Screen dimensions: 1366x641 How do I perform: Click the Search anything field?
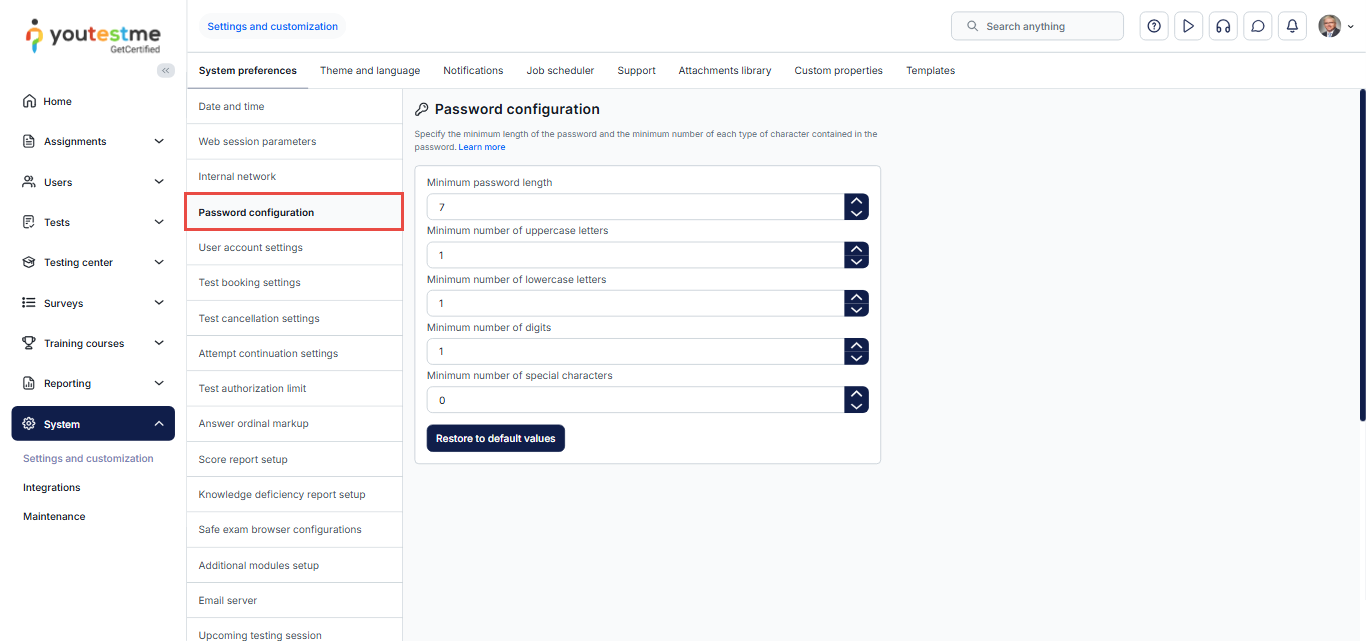pos(1037,26)
